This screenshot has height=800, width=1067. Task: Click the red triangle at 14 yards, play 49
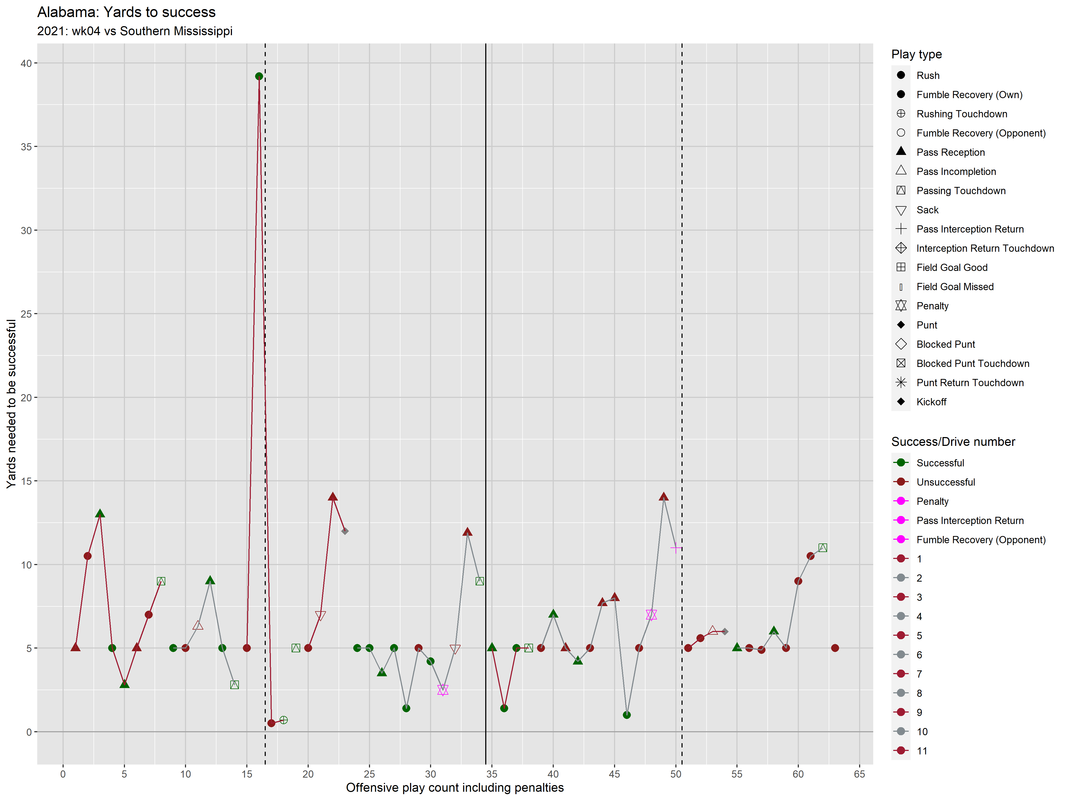tap(663, 497)
